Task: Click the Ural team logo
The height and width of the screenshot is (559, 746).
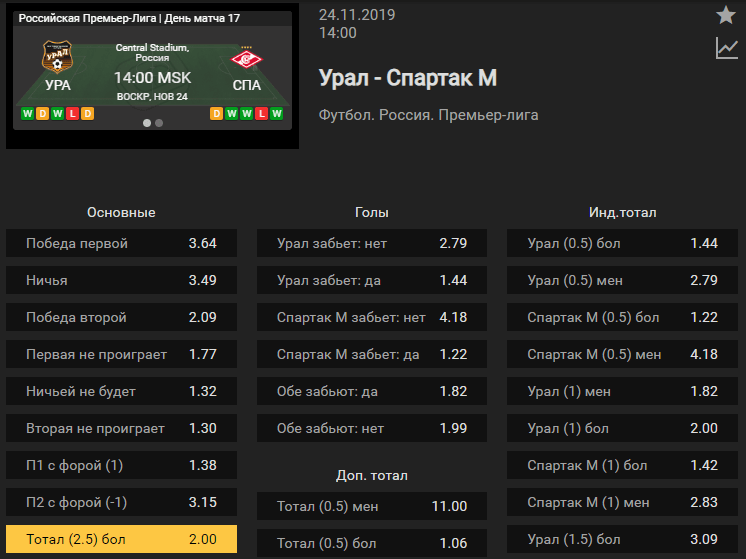Action: [x=57, y=56]
